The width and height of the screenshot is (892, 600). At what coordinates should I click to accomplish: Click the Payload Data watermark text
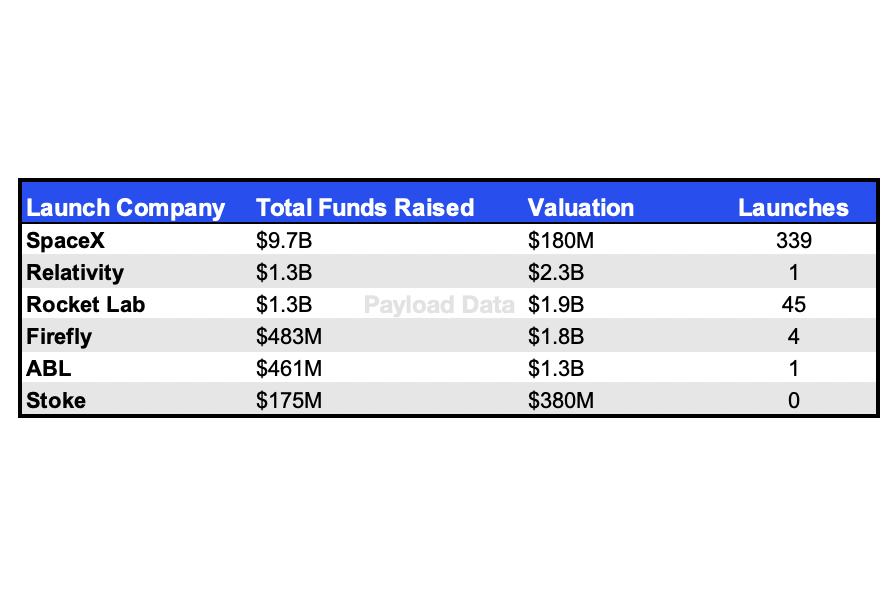coord(438,305)
